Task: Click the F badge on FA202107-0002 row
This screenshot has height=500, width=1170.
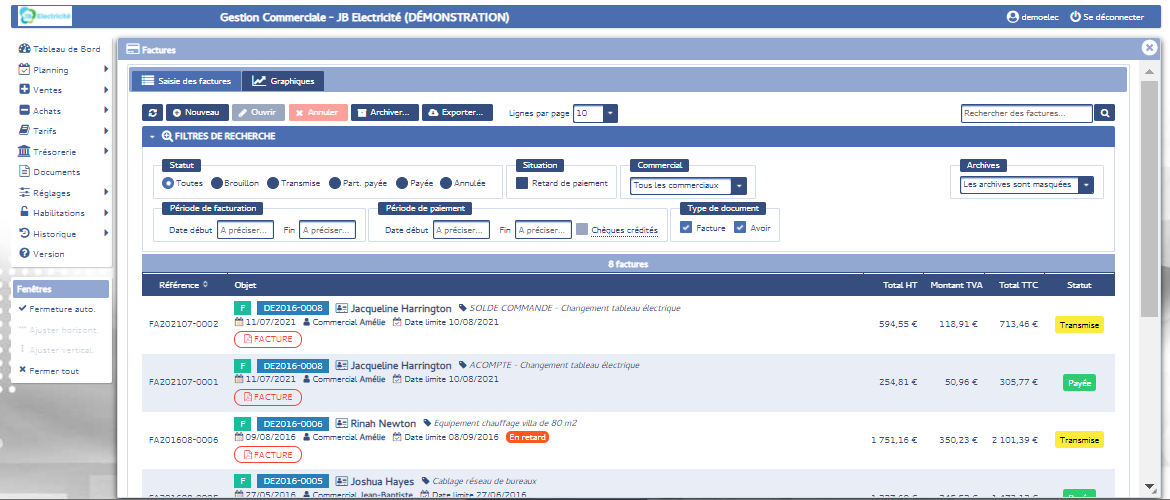Action: tap(242, 307)
